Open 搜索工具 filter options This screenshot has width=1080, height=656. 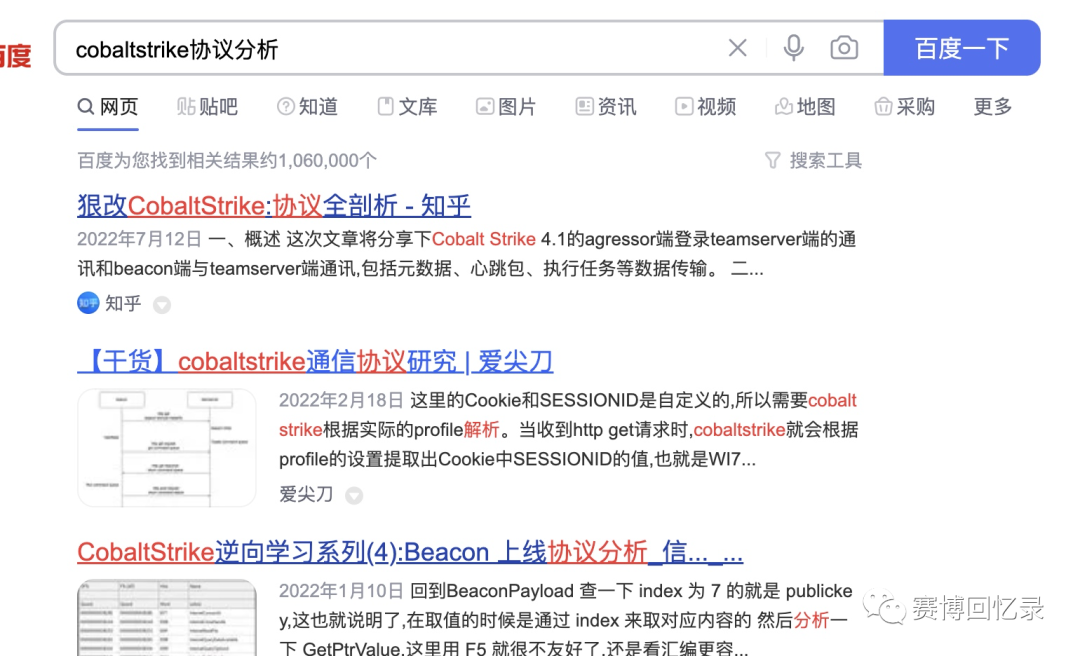pos(813,161)
